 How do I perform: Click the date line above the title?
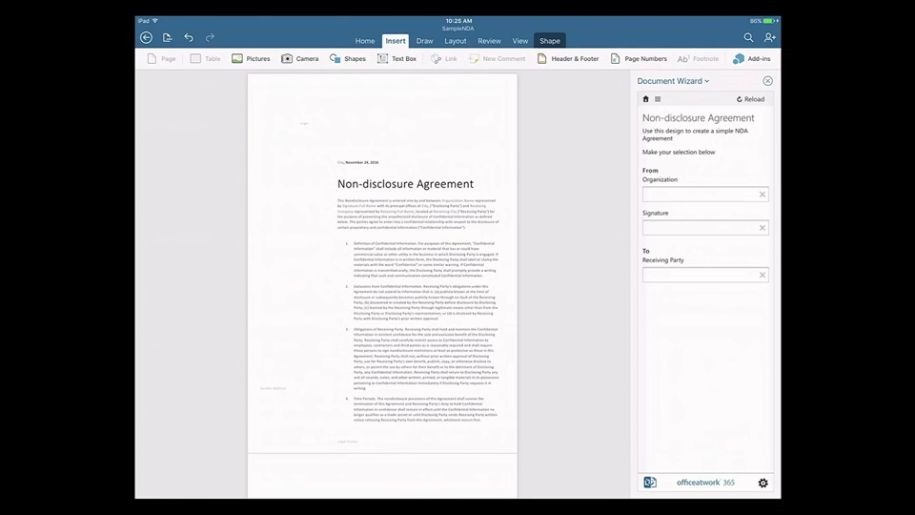pyautogui.click(x=358, y=162)
